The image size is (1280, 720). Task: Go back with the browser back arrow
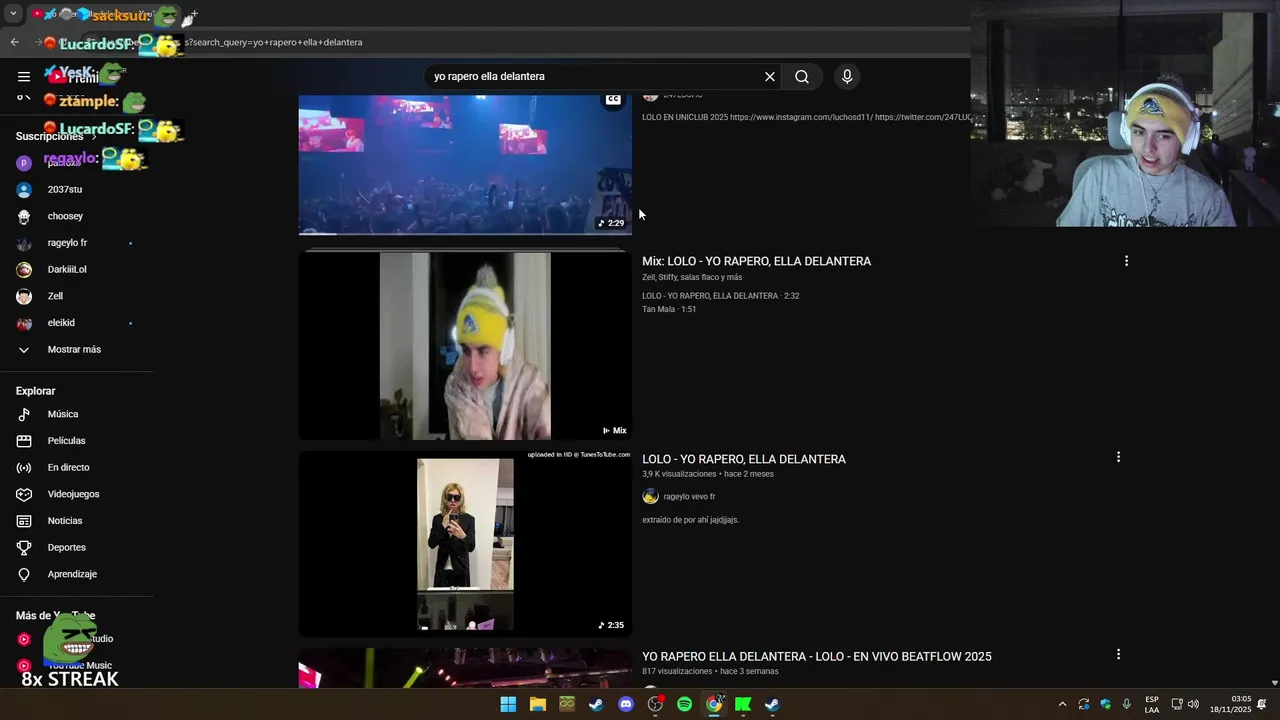point(14,42)
